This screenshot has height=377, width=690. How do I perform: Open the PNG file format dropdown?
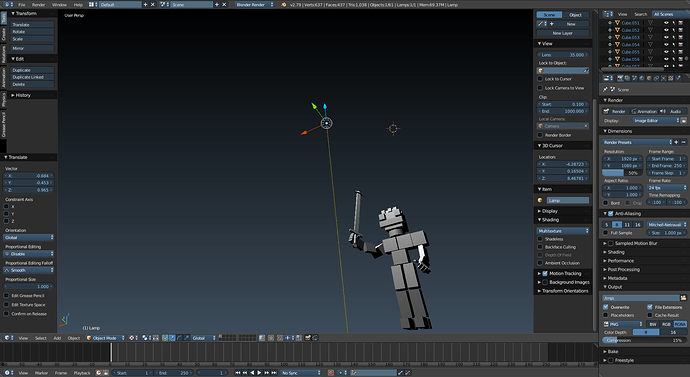point(623,324)
